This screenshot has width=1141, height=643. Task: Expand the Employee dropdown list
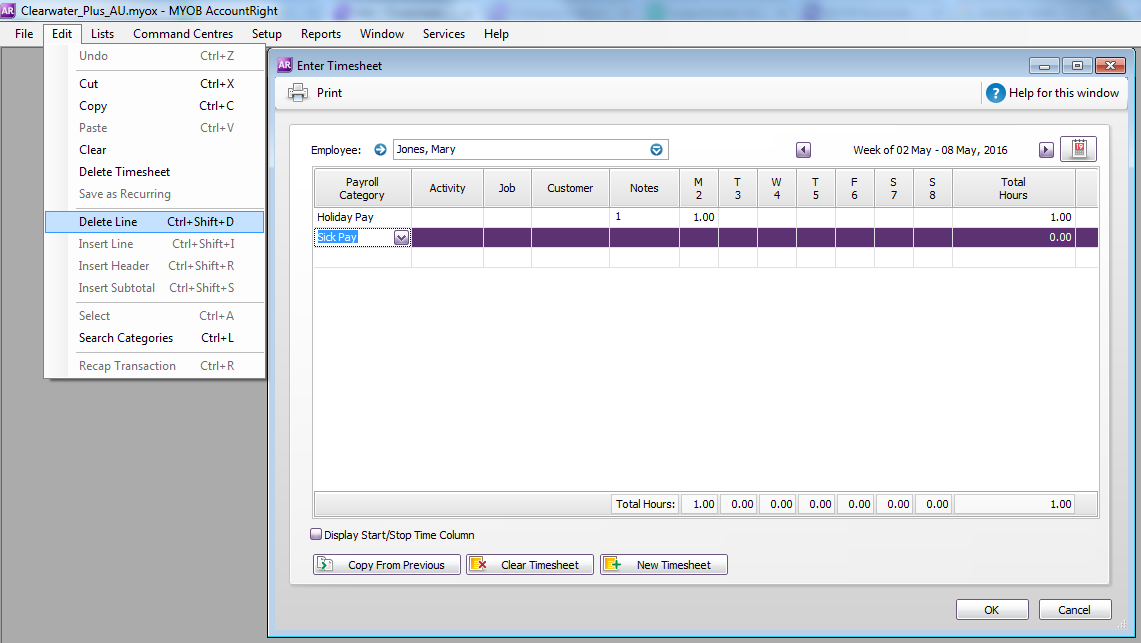[657, 150]
